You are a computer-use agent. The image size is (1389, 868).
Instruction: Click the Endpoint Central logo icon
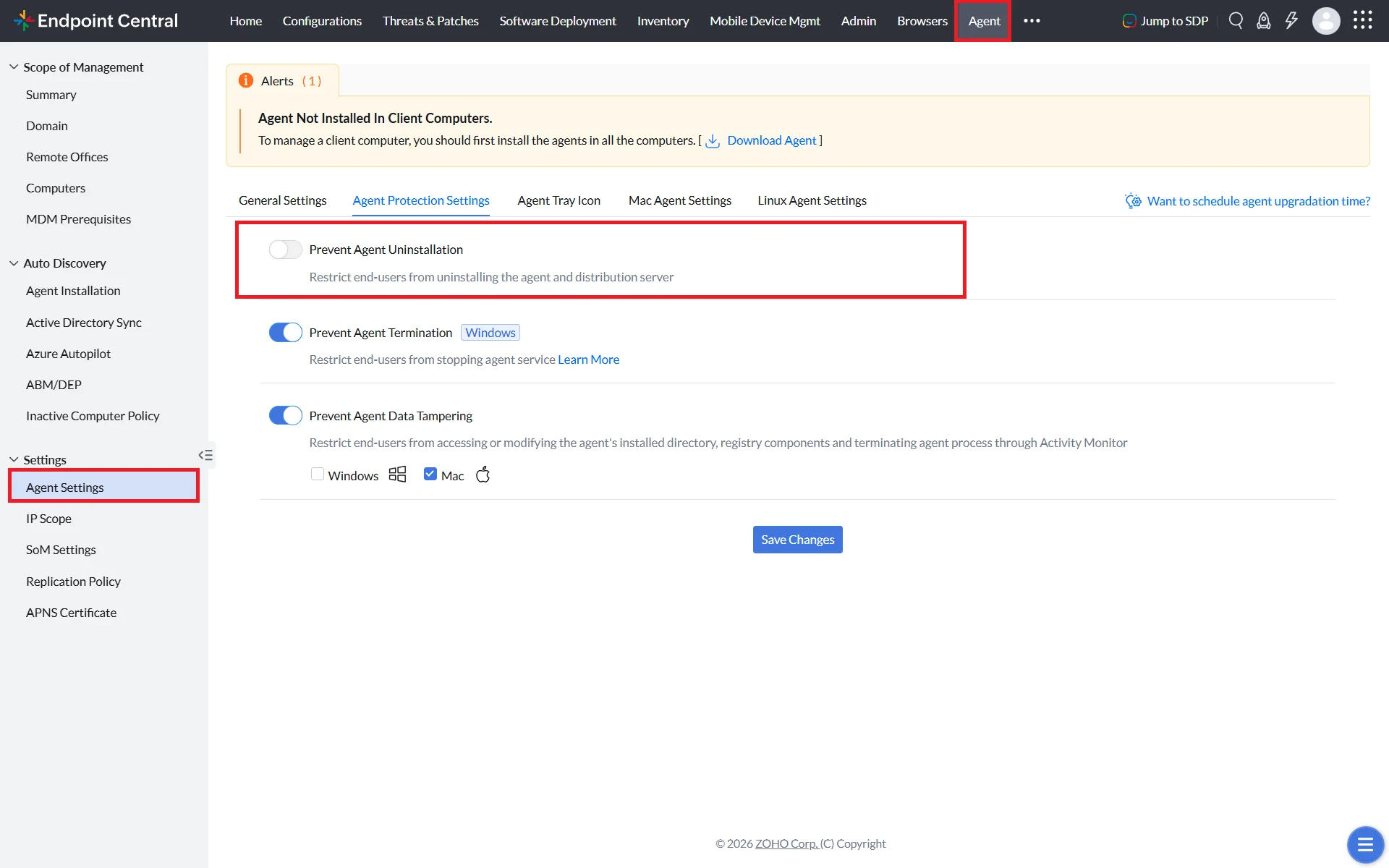[x=23, y=20]
